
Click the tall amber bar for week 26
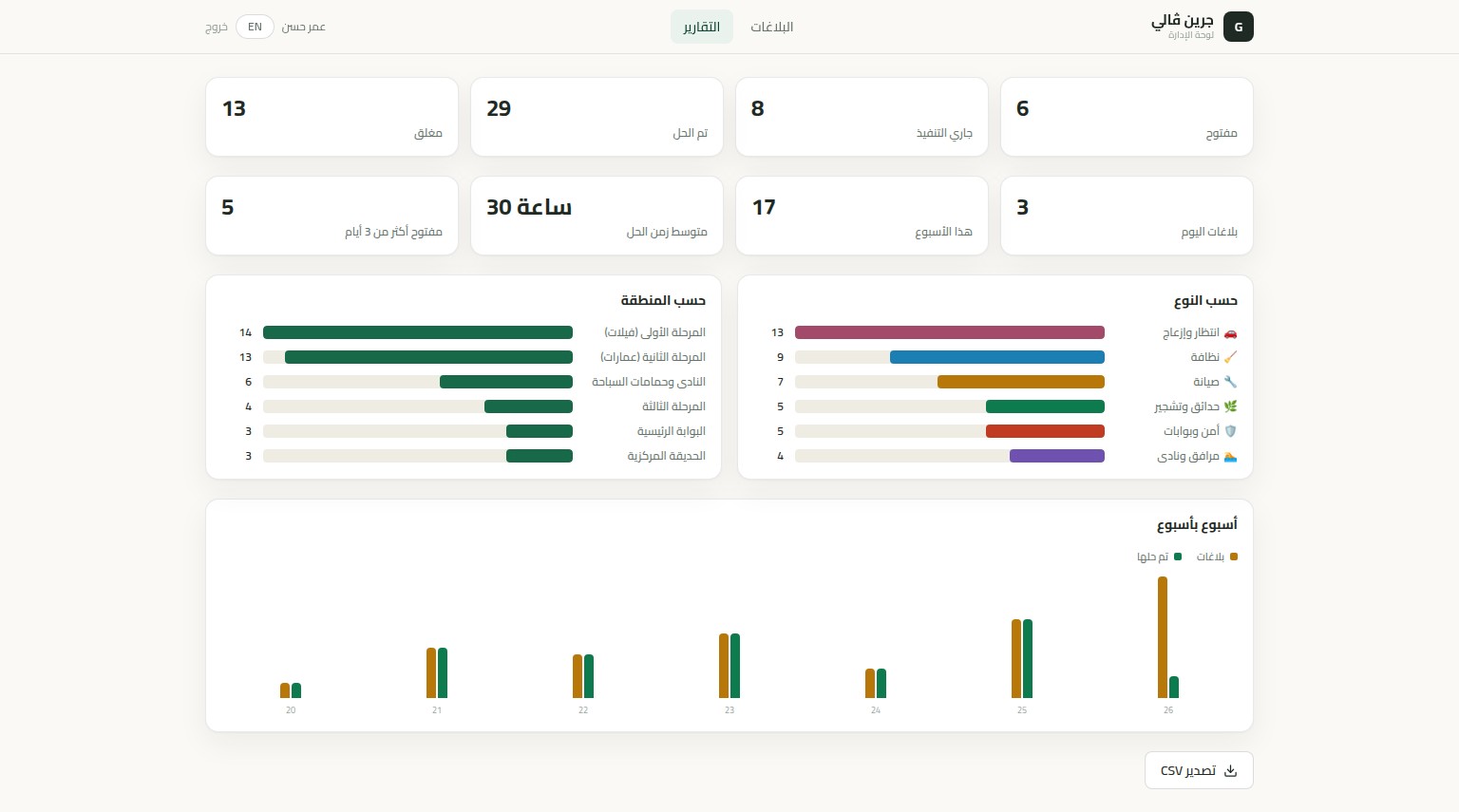tap(1163, 637)
